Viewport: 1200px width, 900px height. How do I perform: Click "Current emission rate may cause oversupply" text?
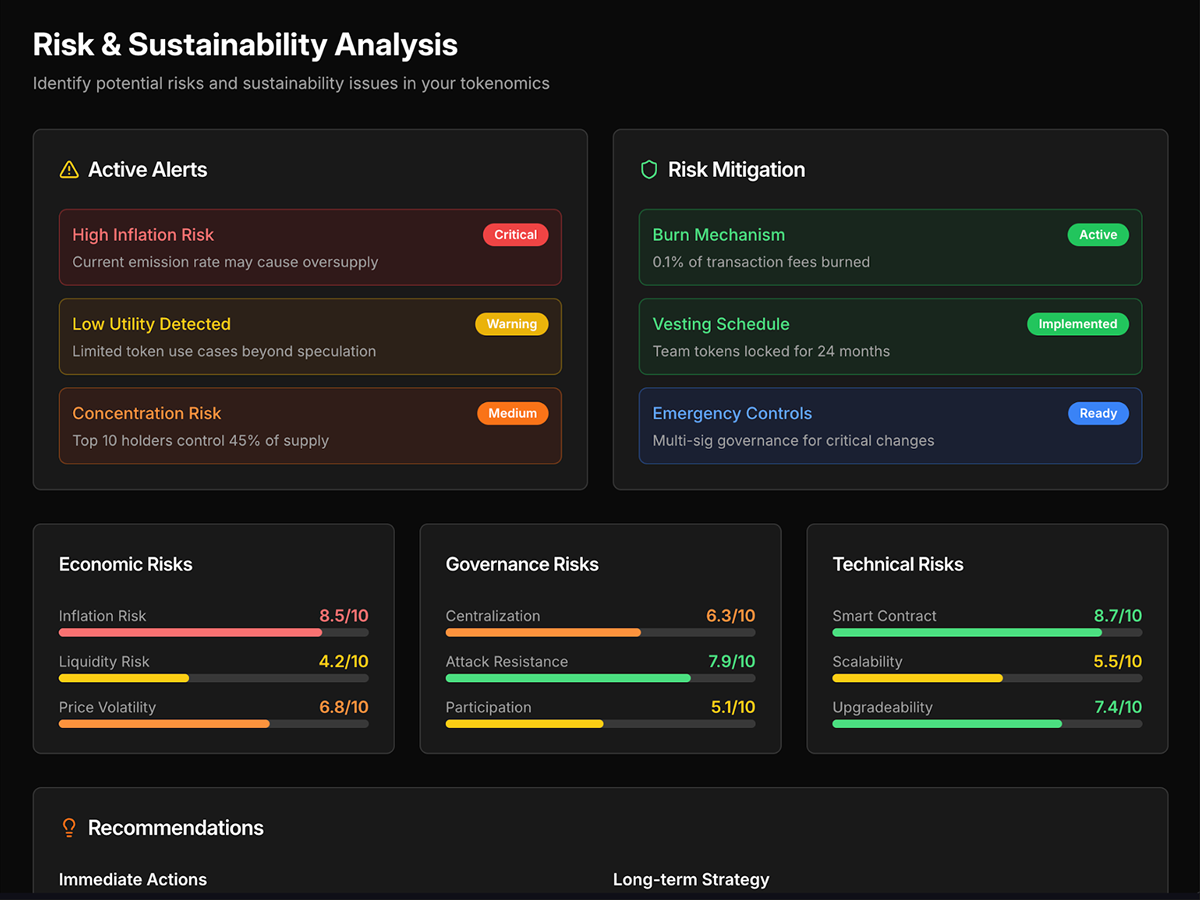click(x=225, y=262)
